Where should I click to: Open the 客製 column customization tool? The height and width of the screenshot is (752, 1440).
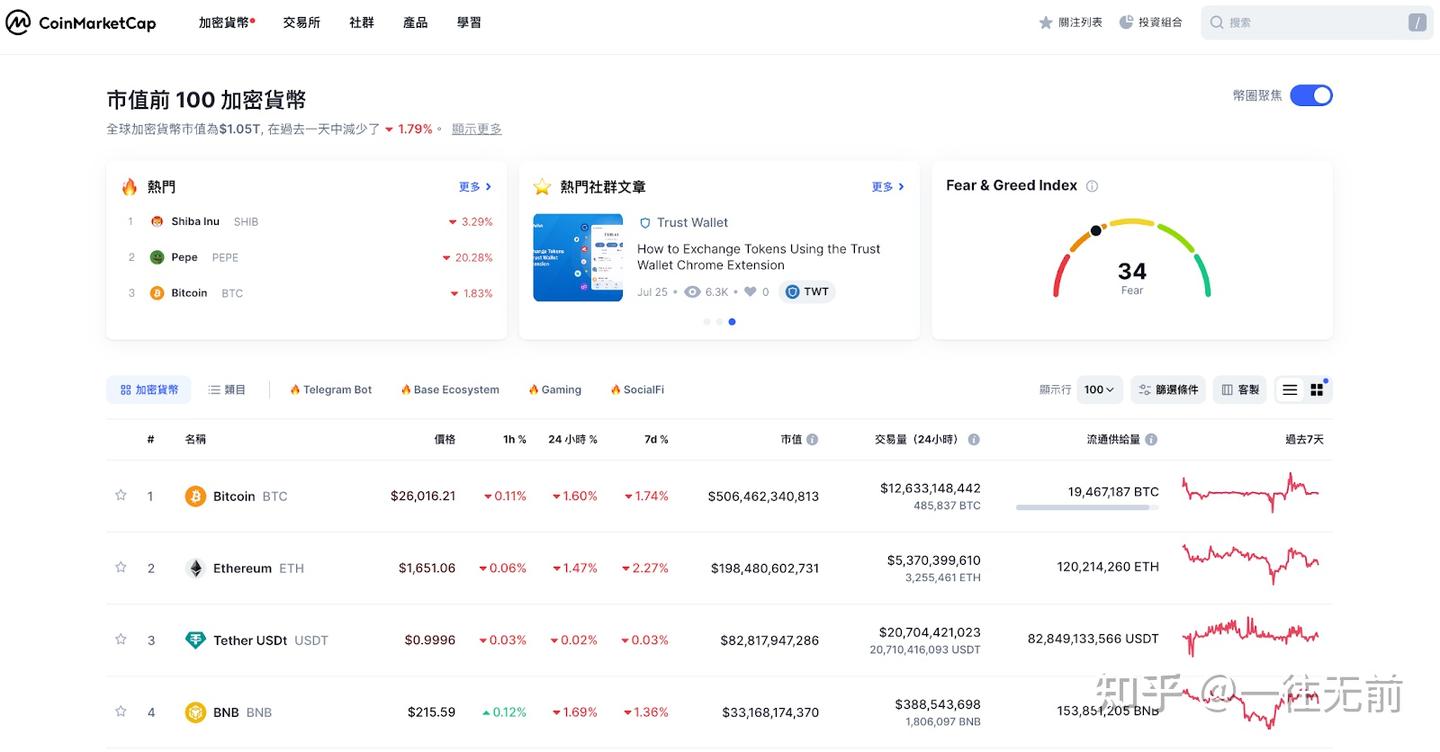coord(1239,389)
